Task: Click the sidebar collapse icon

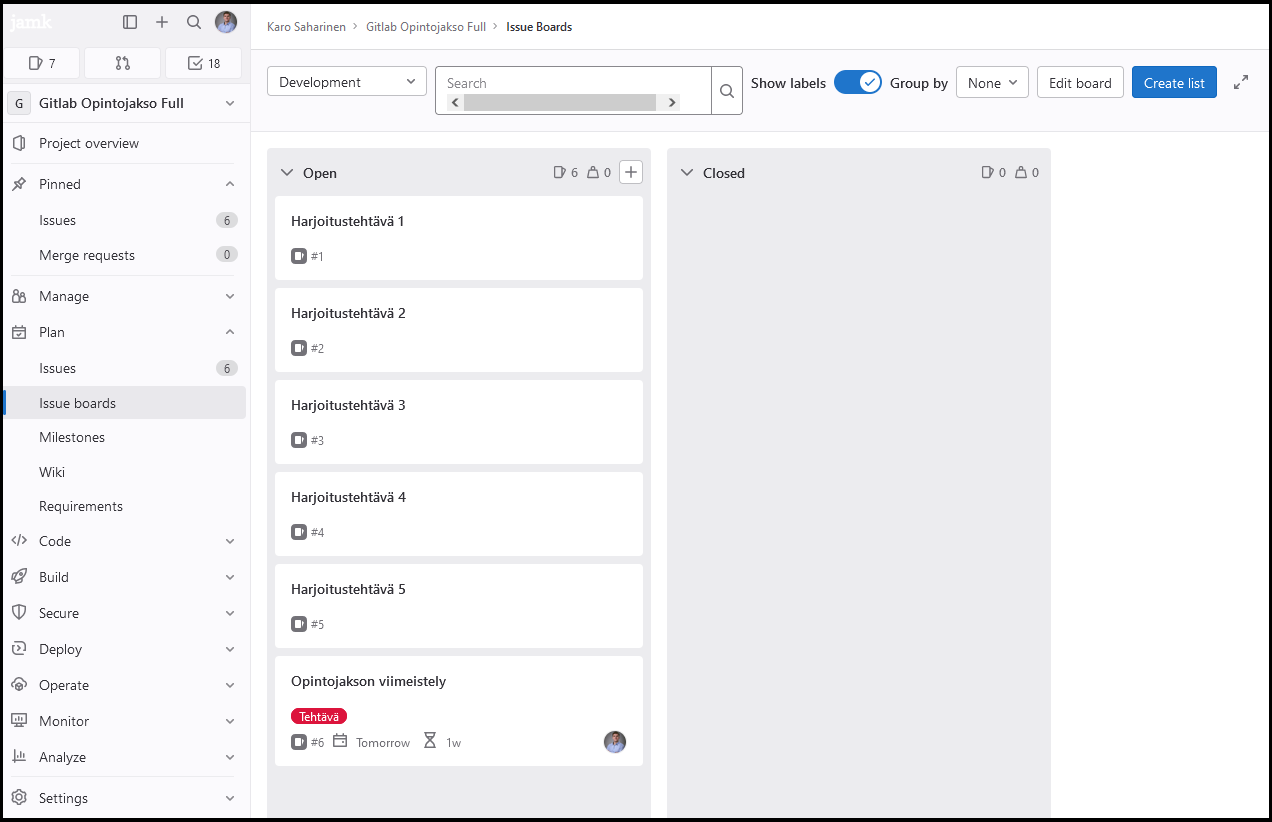Action: (x=130, y=22)
